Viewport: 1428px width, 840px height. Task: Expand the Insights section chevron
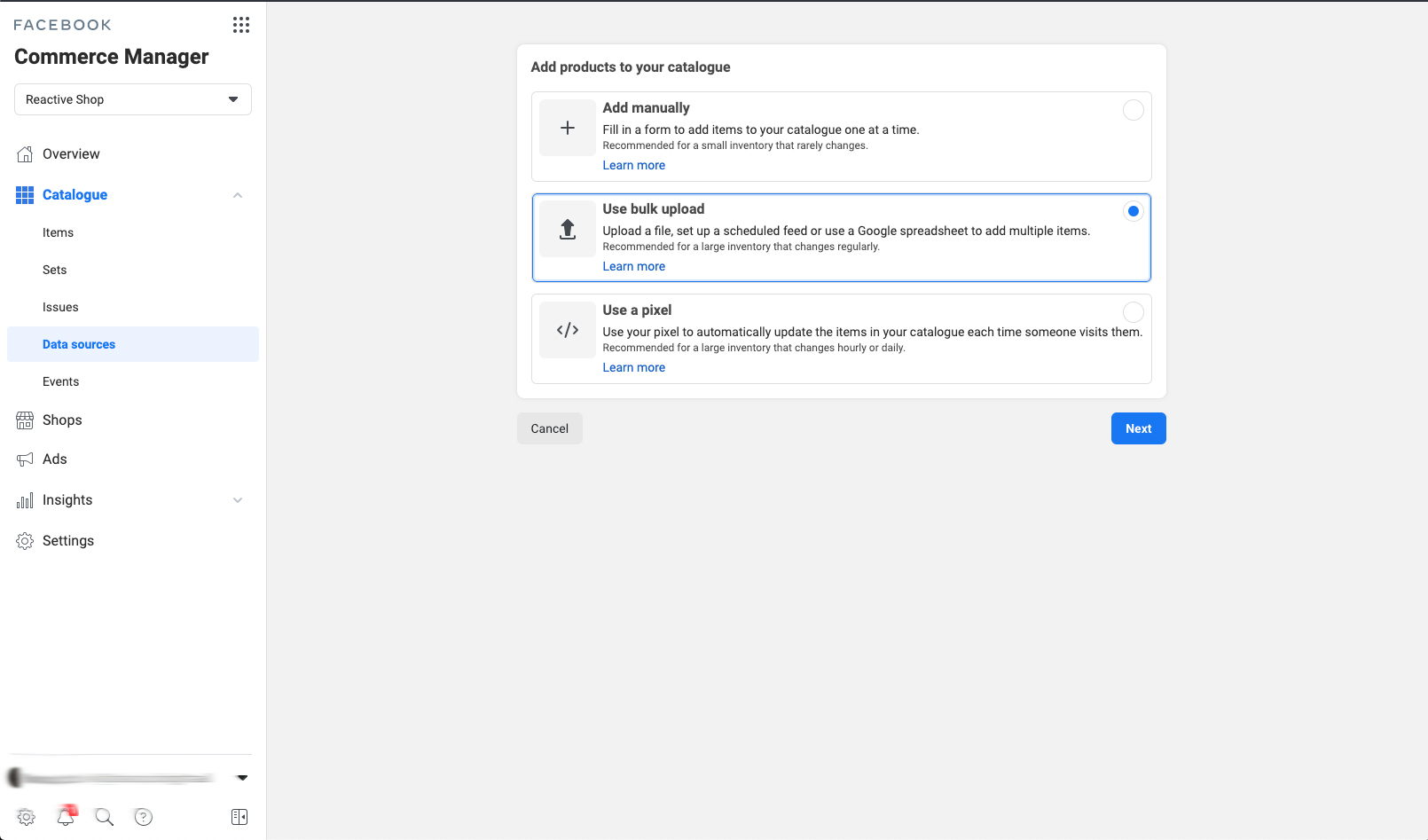pos(238,500)
